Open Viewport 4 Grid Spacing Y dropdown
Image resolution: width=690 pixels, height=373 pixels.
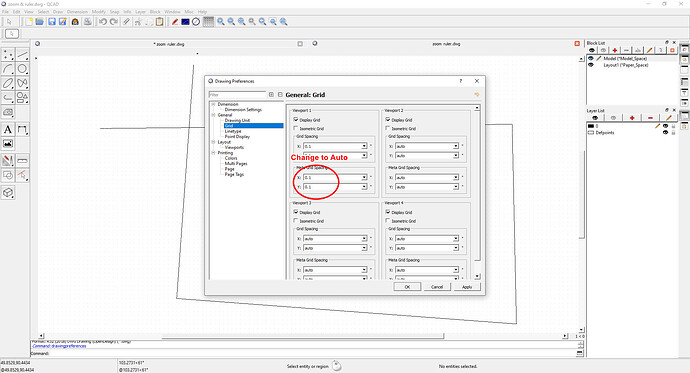click(456, 248)
